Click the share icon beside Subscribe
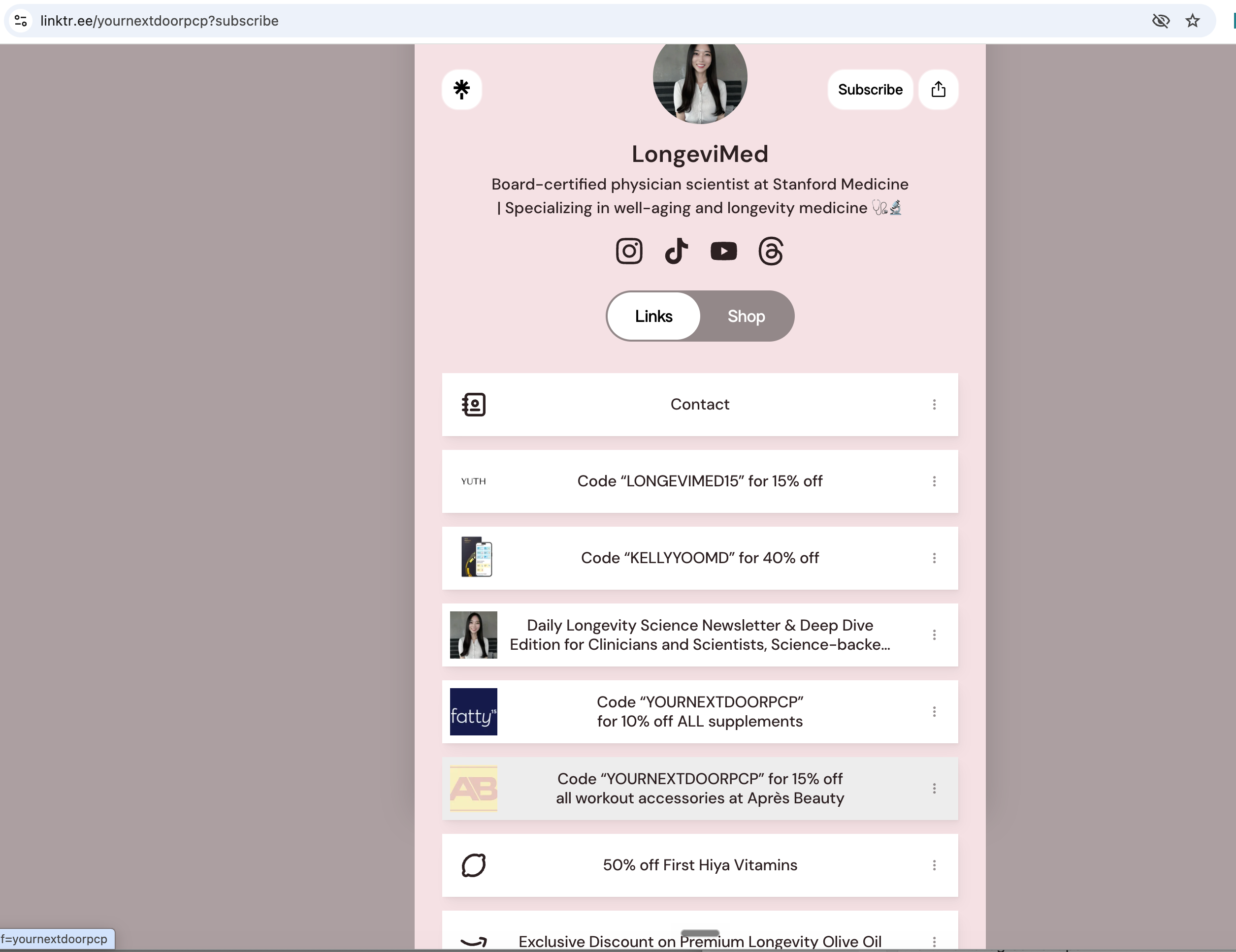 tap(938, 90)
